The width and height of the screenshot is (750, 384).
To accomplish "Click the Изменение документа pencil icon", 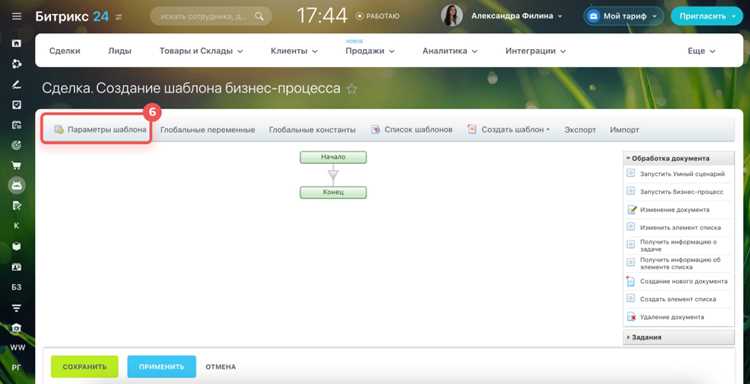I will (x=631, y=209).
